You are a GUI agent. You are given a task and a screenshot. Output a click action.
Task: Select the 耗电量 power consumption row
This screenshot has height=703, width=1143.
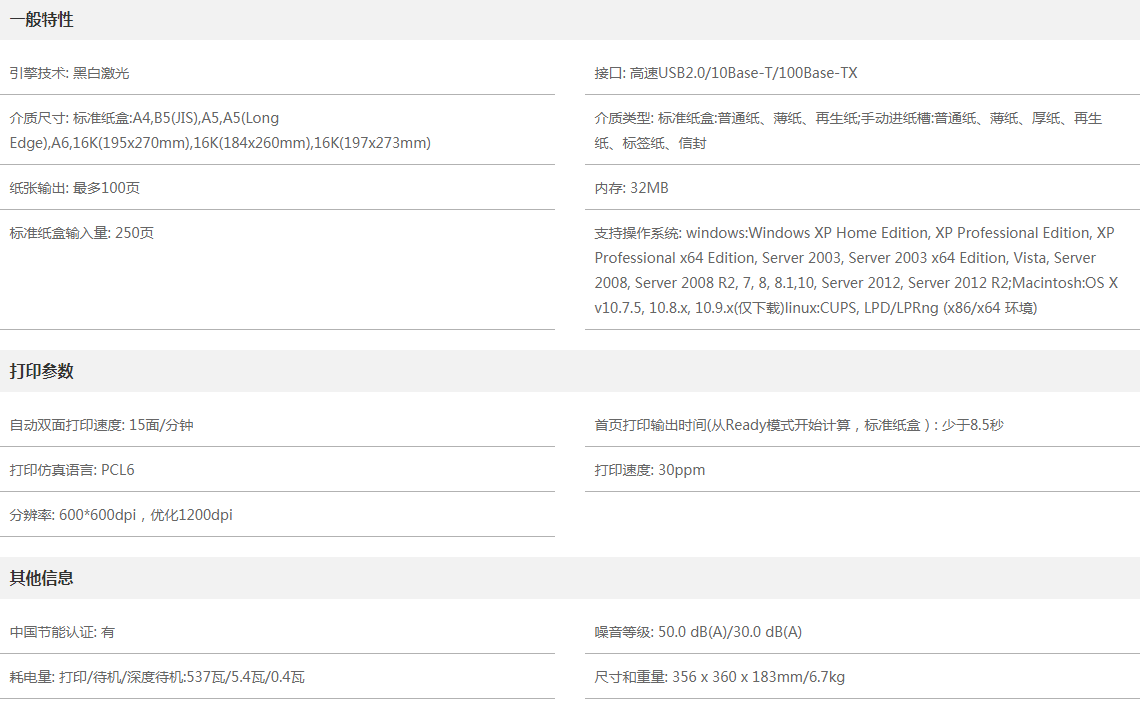coord(157,677)
